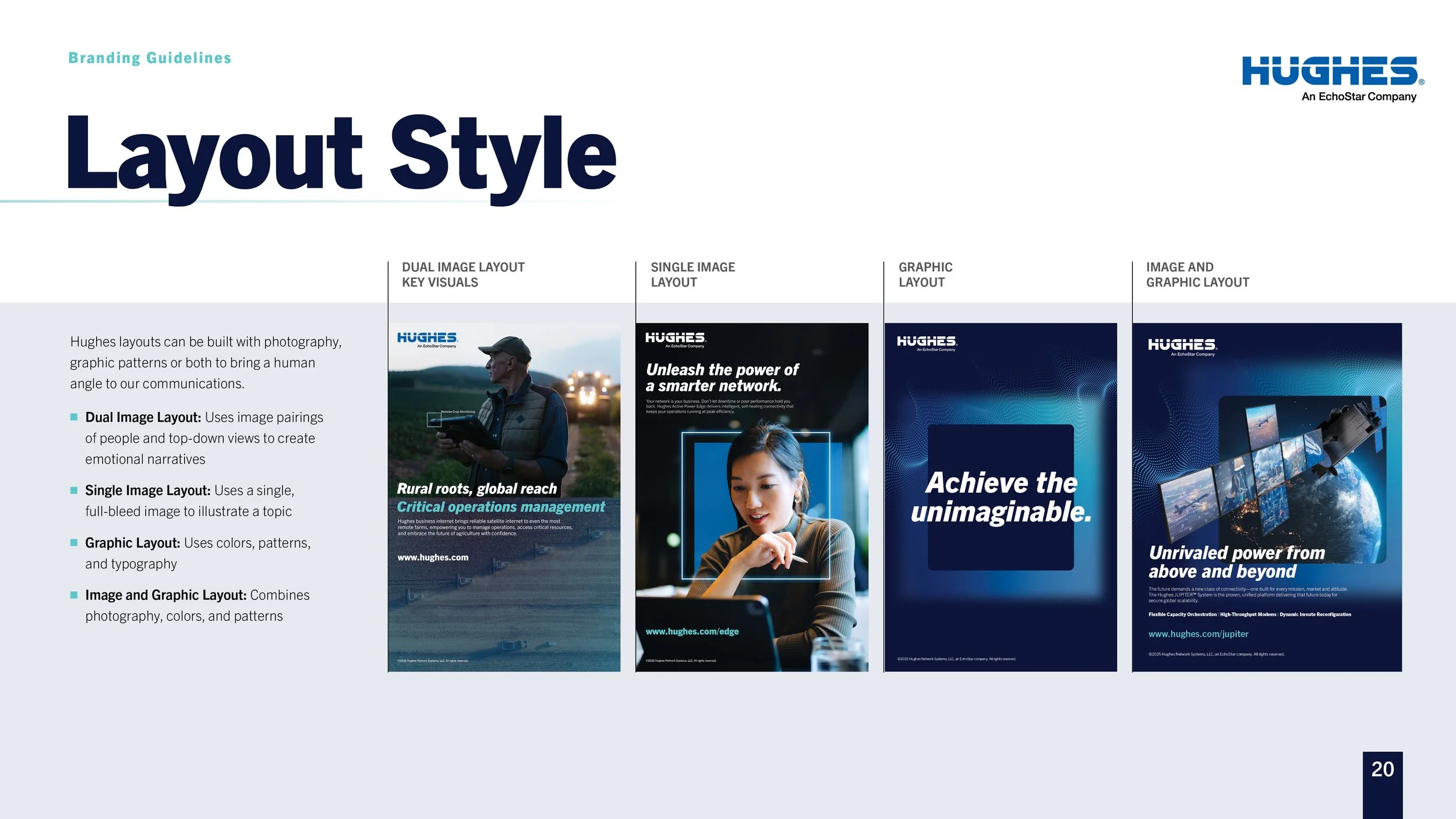Click the www.hughes.com/edge link
This screenshot has width=1456, height=819.
(x=692, y=631)
